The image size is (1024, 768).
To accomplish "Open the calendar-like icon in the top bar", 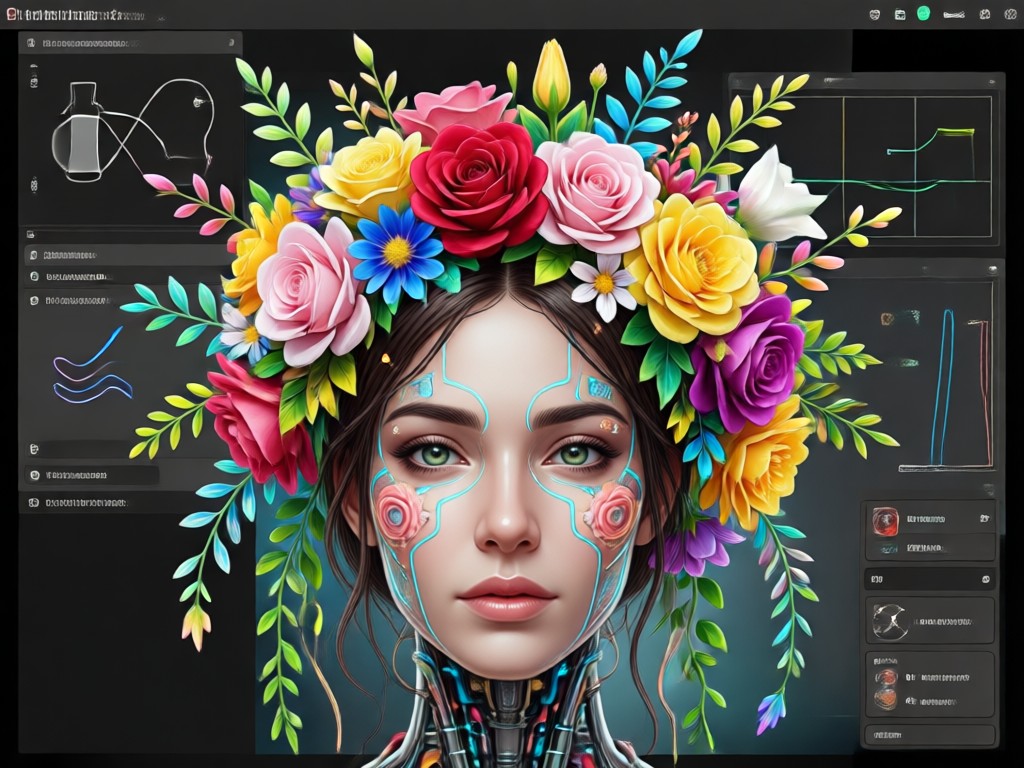I will pos(899,14).
